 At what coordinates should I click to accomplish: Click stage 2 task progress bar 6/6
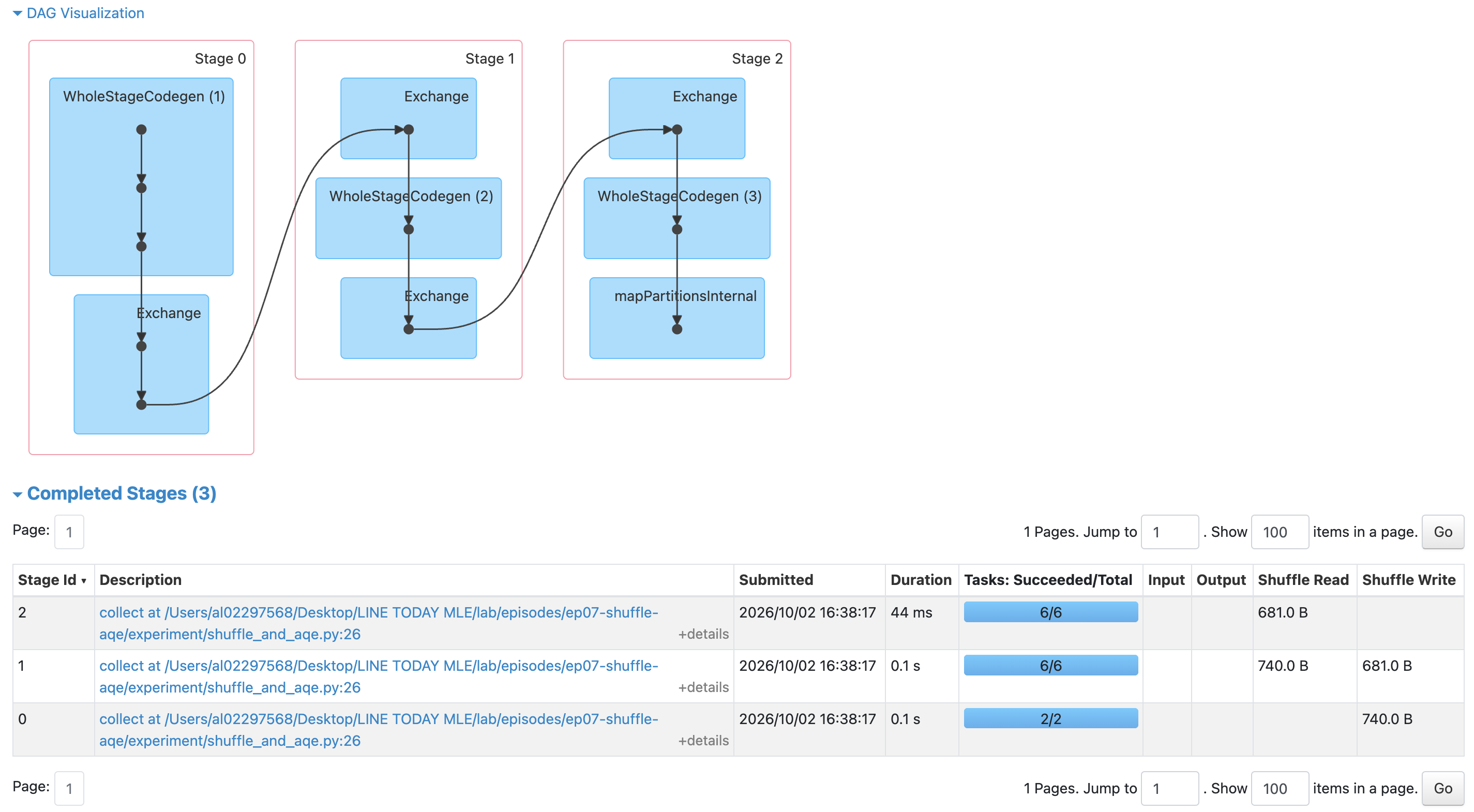(x=1050, y=612)
